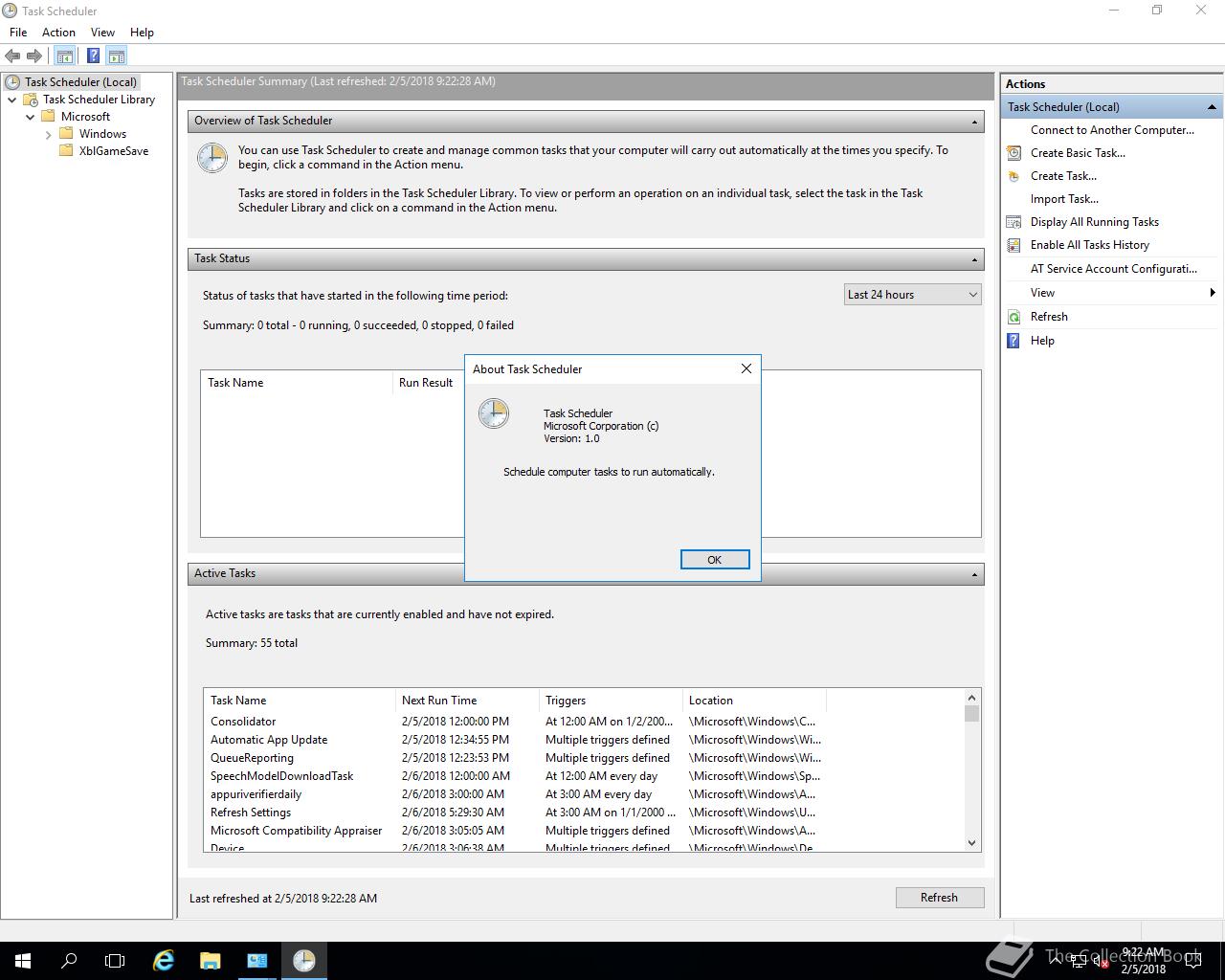Click AT Service Account Configuration action

pos(1114,269)
